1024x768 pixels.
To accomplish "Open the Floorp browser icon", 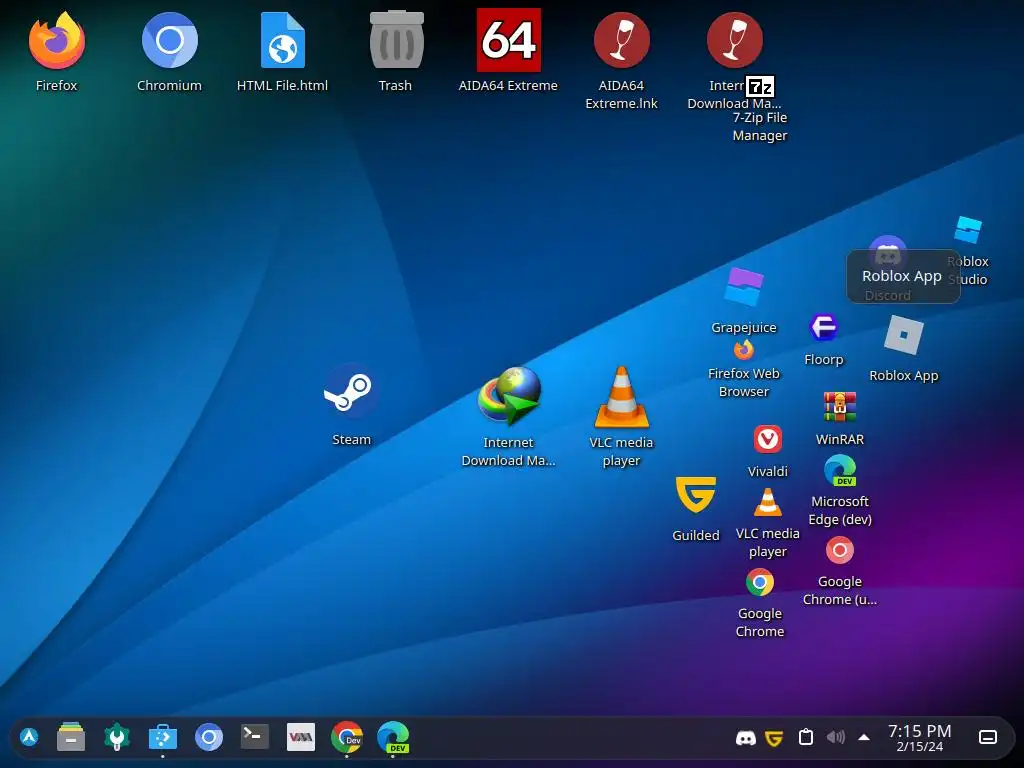I will point(824,327).
